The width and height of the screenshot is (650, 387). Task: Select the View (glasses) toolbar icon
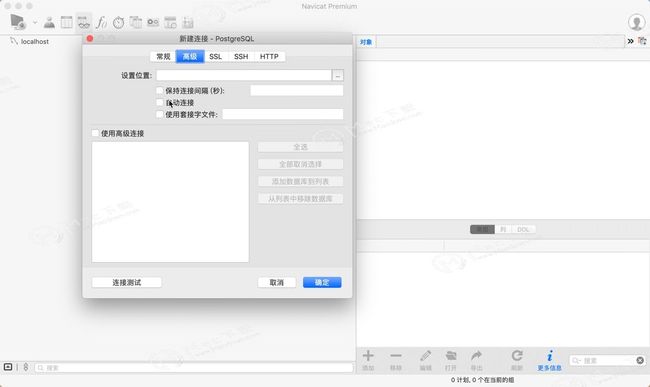click(x=83, y=22)
